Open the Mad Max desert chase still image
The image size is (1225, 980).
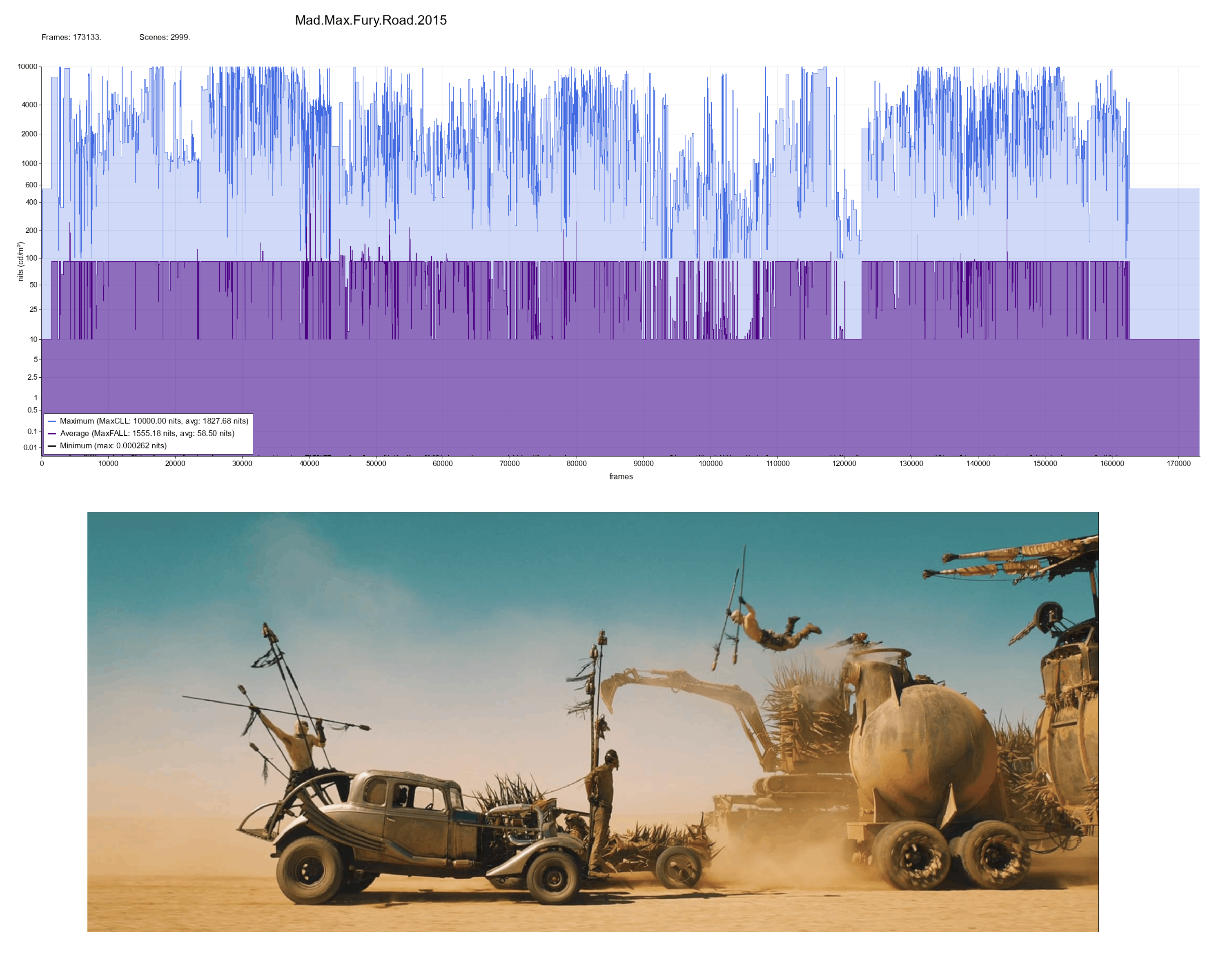click(x=592, y=722)
